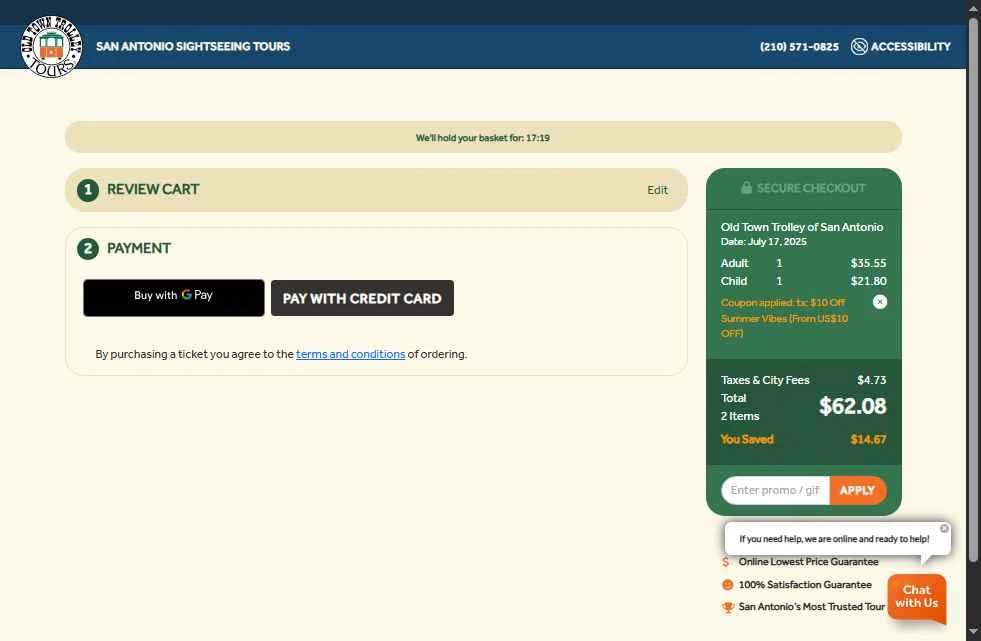Click the Date: July 17, 2025 text

763,241
